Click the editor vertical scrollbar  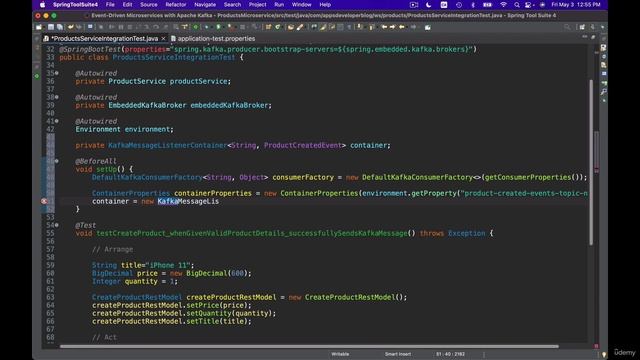coord(591,162)
